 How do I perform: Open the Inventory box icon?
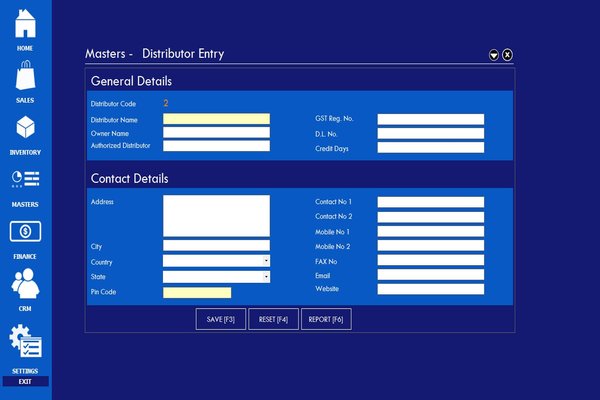click(25, 127)
